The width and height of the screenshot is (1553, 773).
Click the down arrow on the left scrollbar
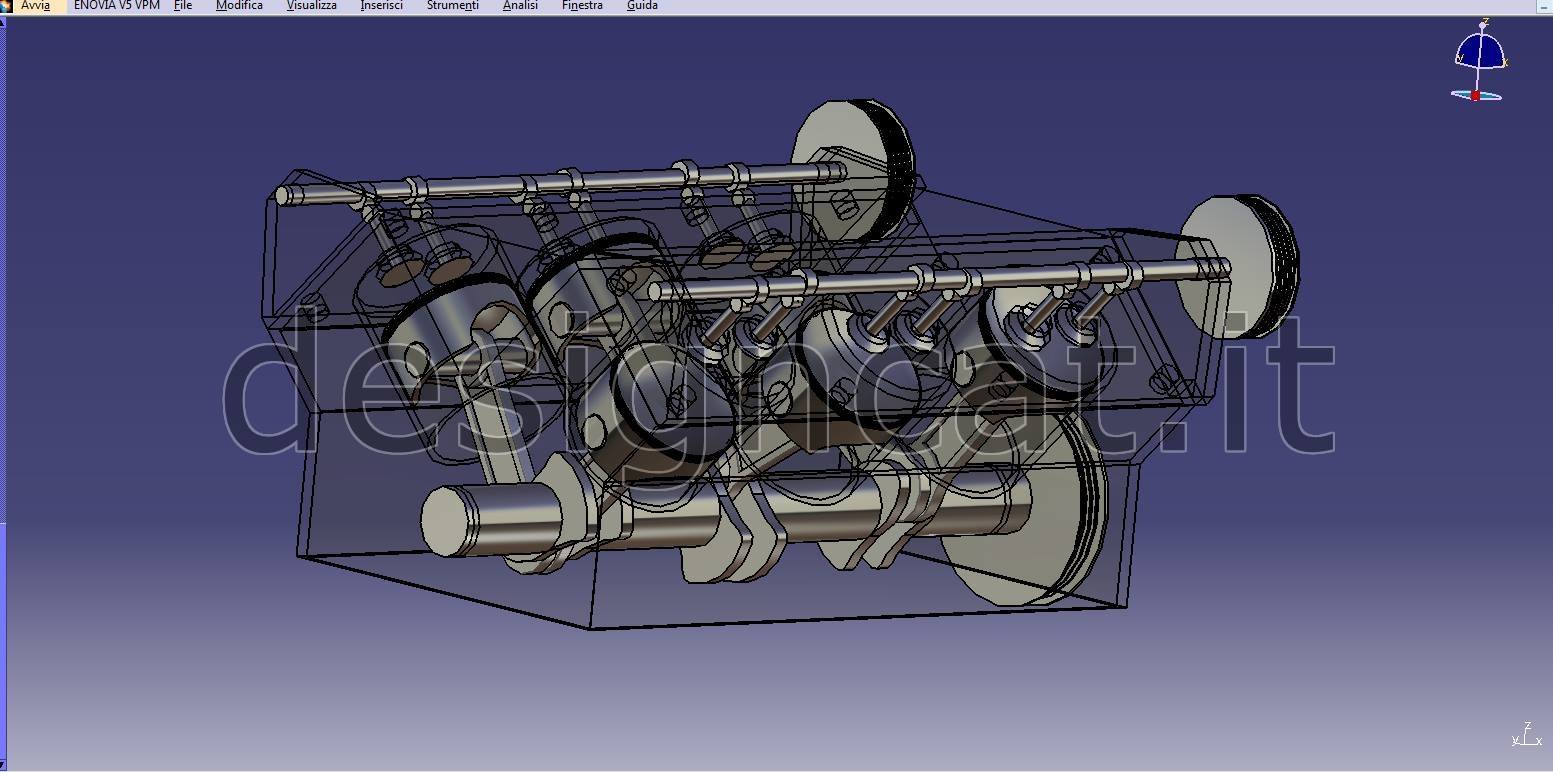[x=3, y=765]
